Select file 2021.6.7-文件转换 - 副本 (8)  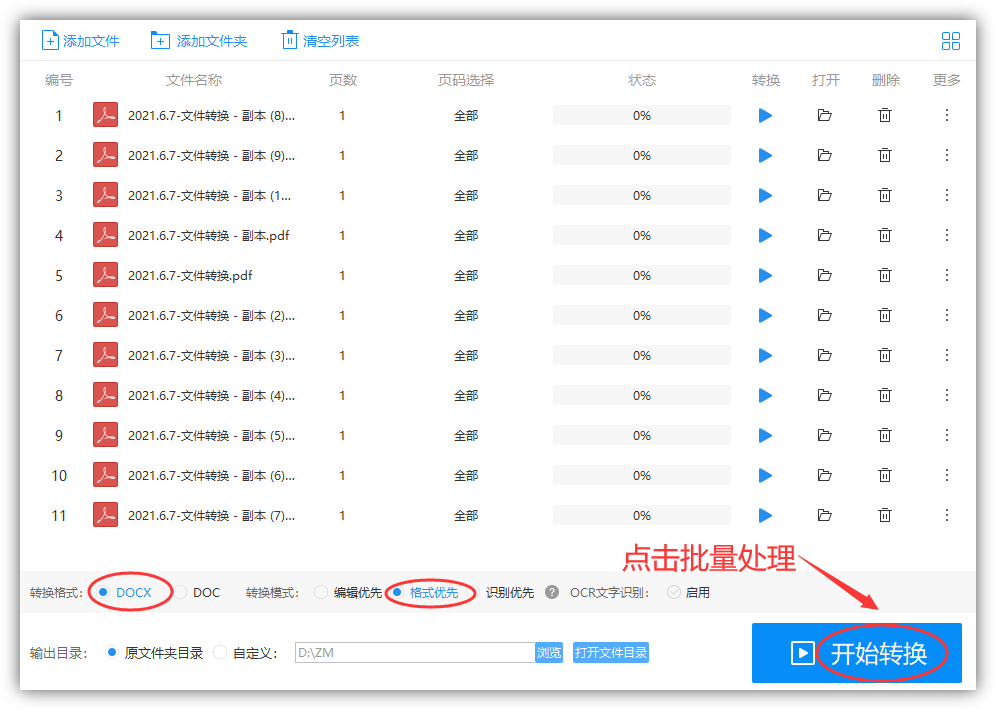[x=212, y=116]
